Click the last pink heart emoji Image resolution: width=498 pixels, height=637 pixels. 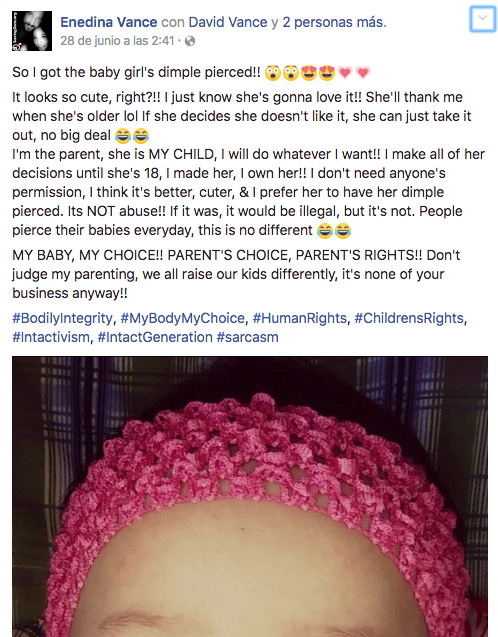[x=363, y=73]
